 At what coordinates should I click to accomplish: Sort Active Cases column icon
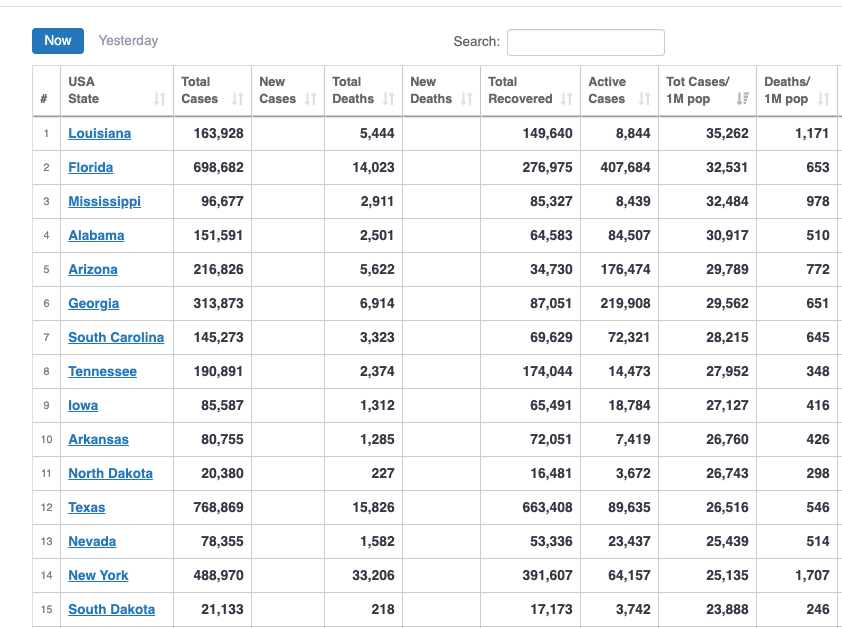tap(644, 99)
